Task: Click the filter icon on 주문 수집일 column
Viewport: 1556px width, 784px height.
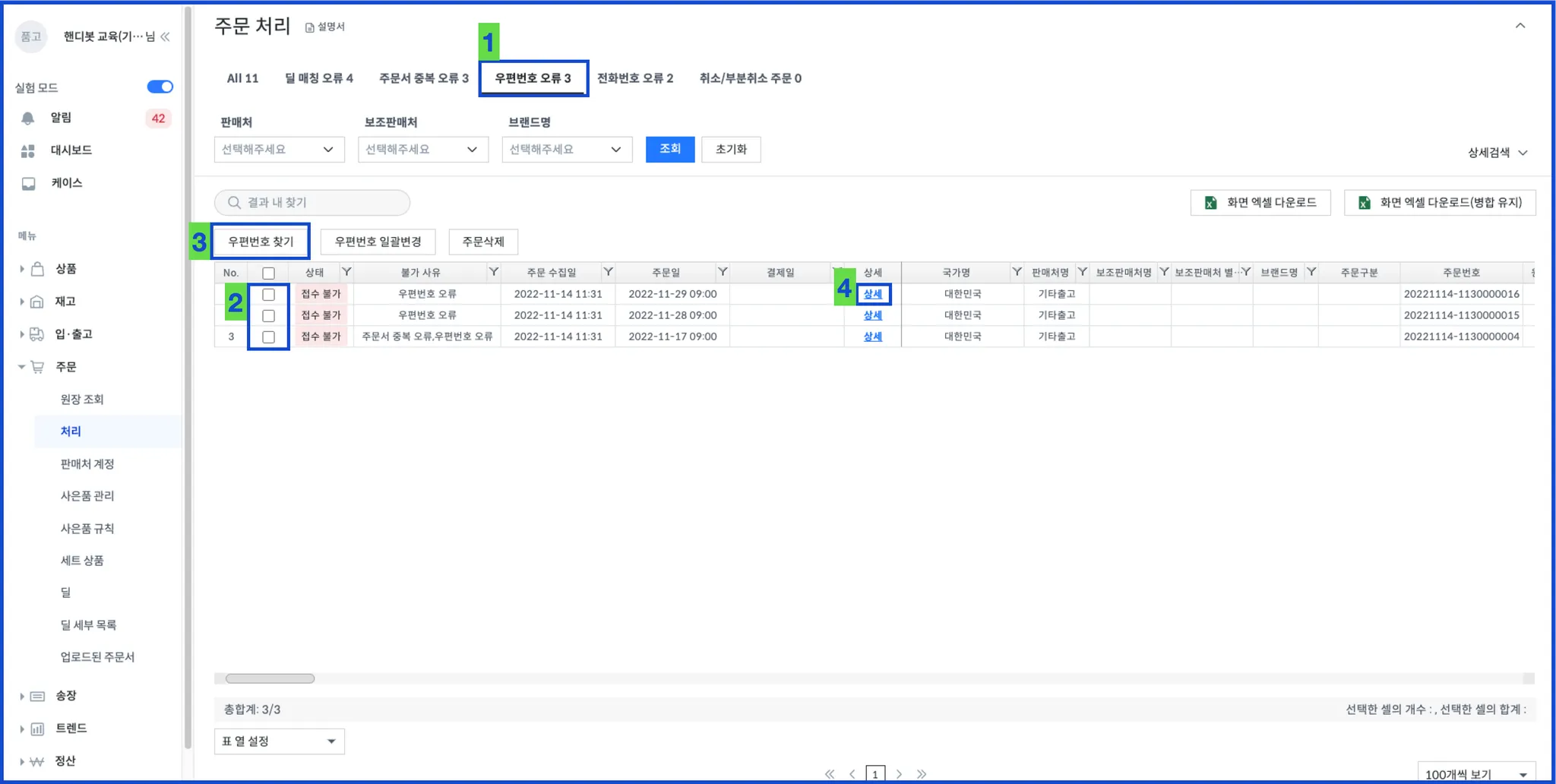Action: [x=609, y=272]
